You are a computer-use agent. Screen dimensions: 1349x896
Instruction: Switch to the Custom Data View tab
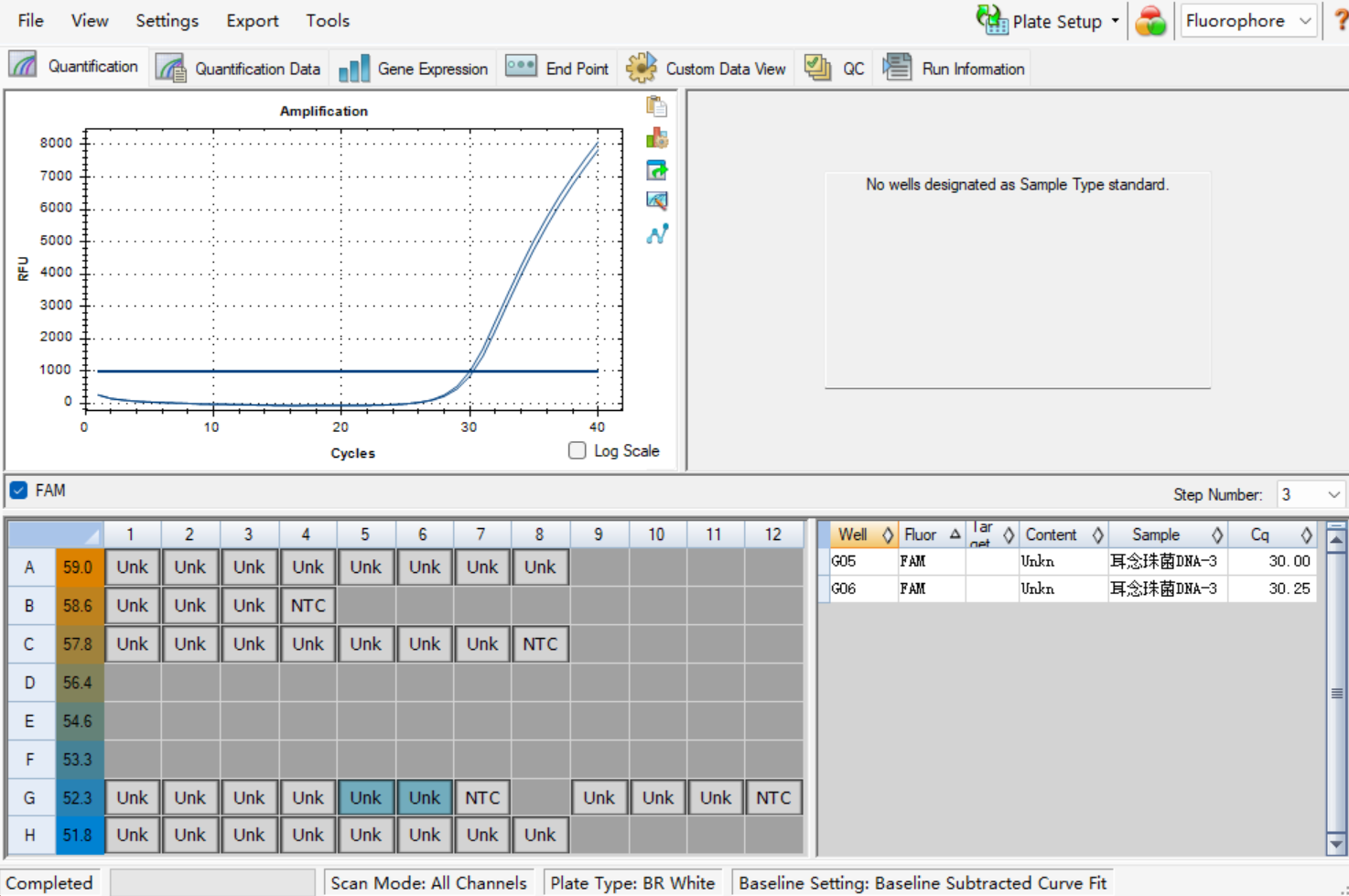tap(706, 68)
